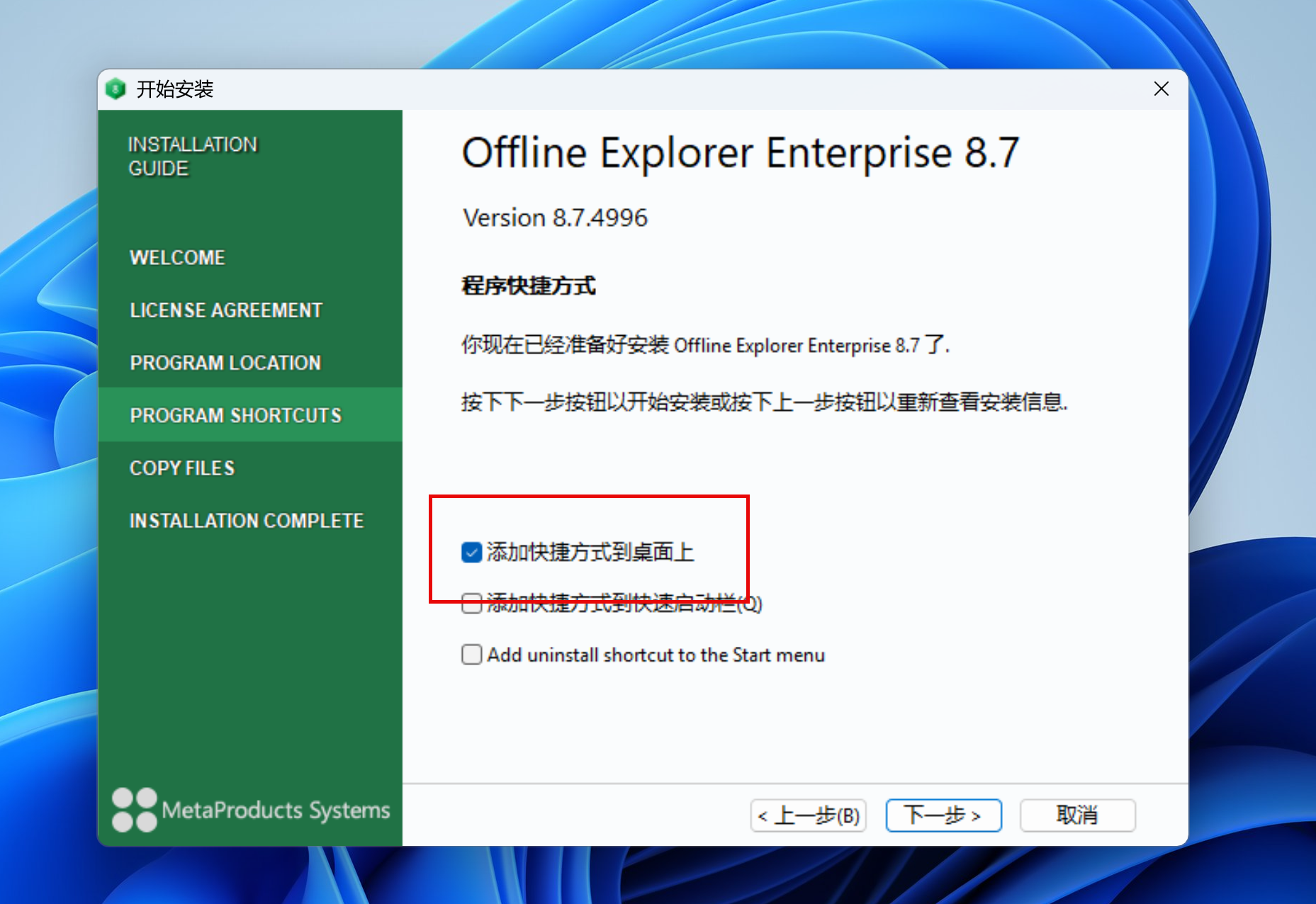Screen dimensions: 1316x904
Task: Close the installer window with X
Action: tap(1161, 89)
